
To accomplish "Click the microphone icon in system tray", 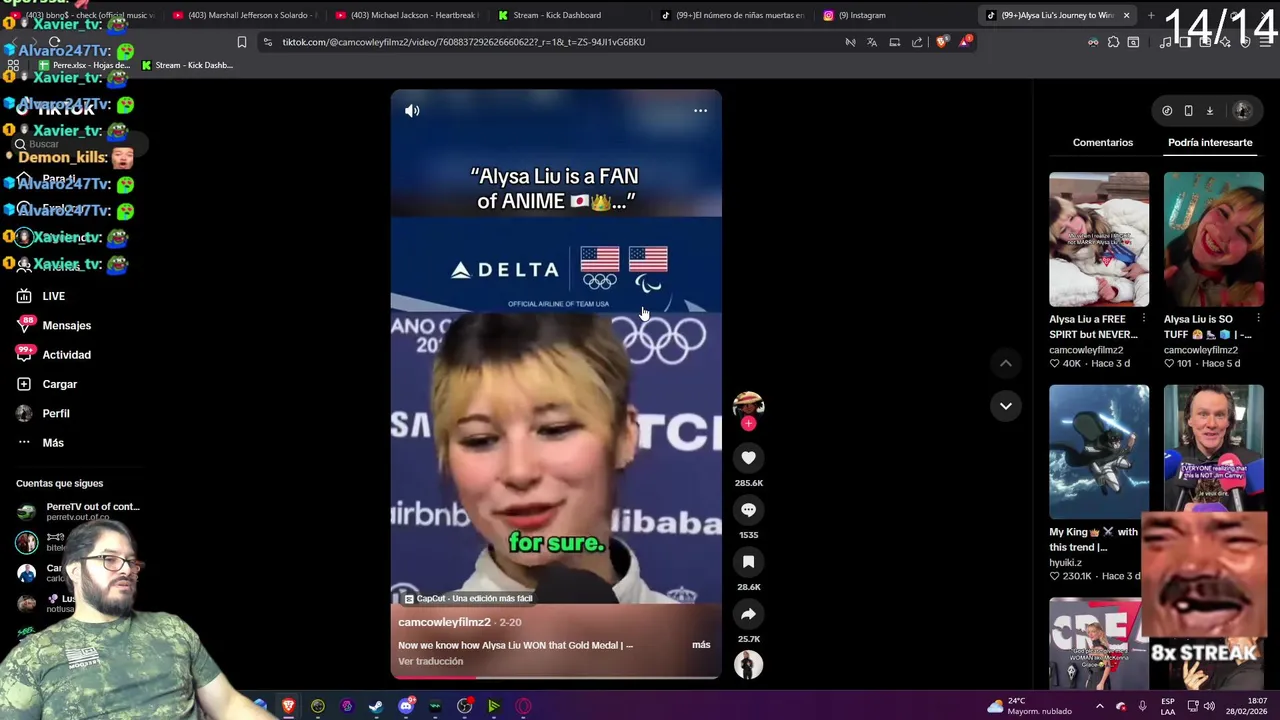I will (1142, 707).
